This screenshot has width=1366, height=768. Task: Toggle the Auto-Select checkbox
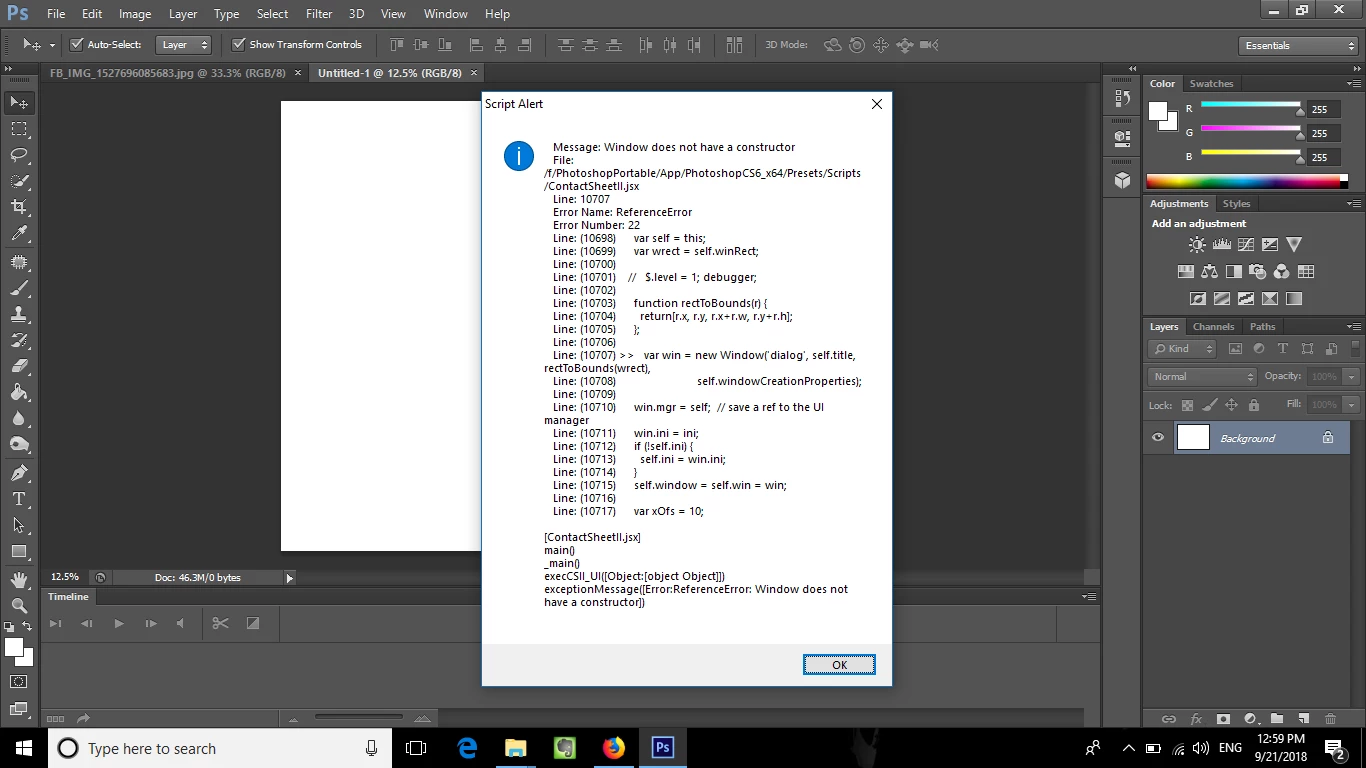click(76, 44)
